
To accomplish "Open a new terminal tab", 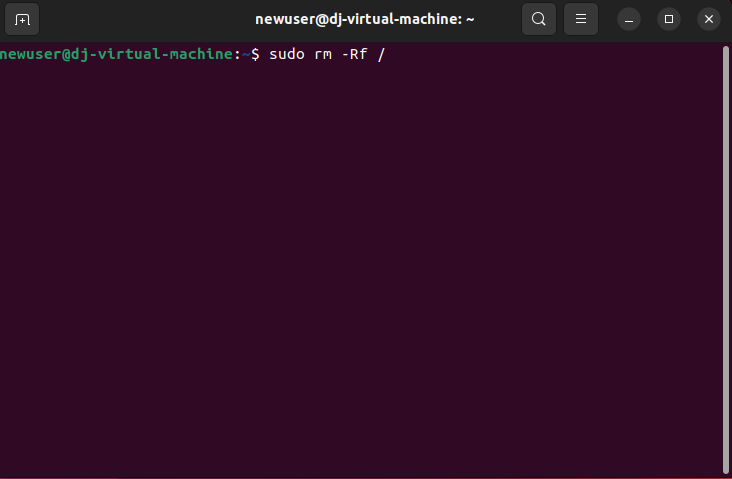I will (22, 19).
